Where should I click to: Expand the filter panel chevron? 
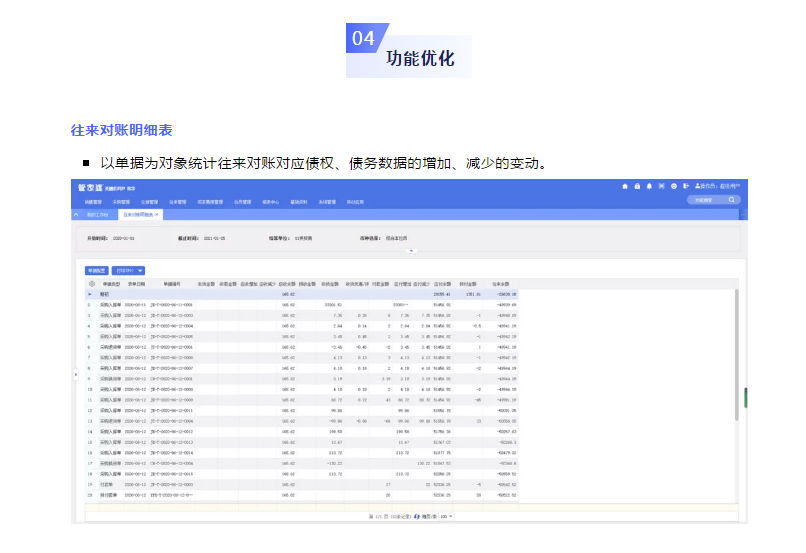pyautogui.click(x=412, y=250)
